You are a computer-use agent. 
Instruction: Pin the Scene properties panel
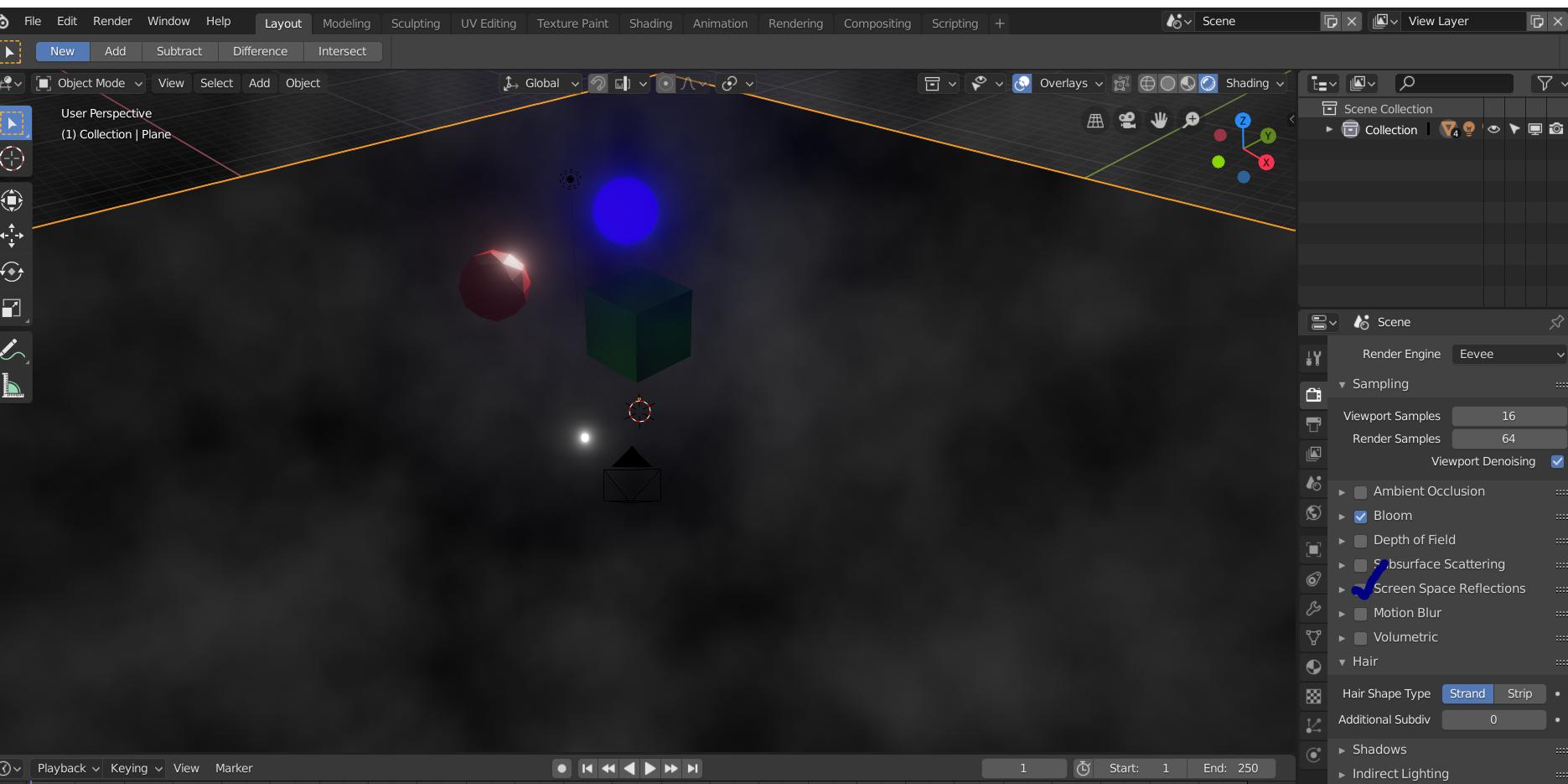pos(1556,322)
